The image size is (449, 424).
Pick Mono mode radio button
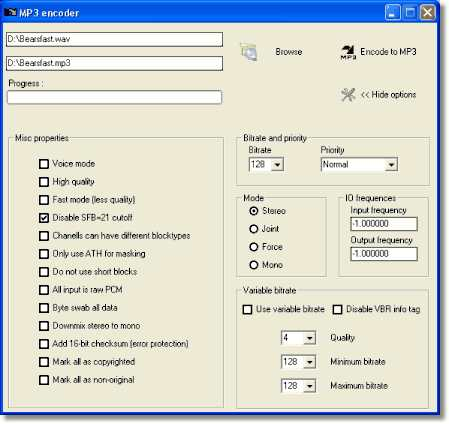[x=254, y=265]
